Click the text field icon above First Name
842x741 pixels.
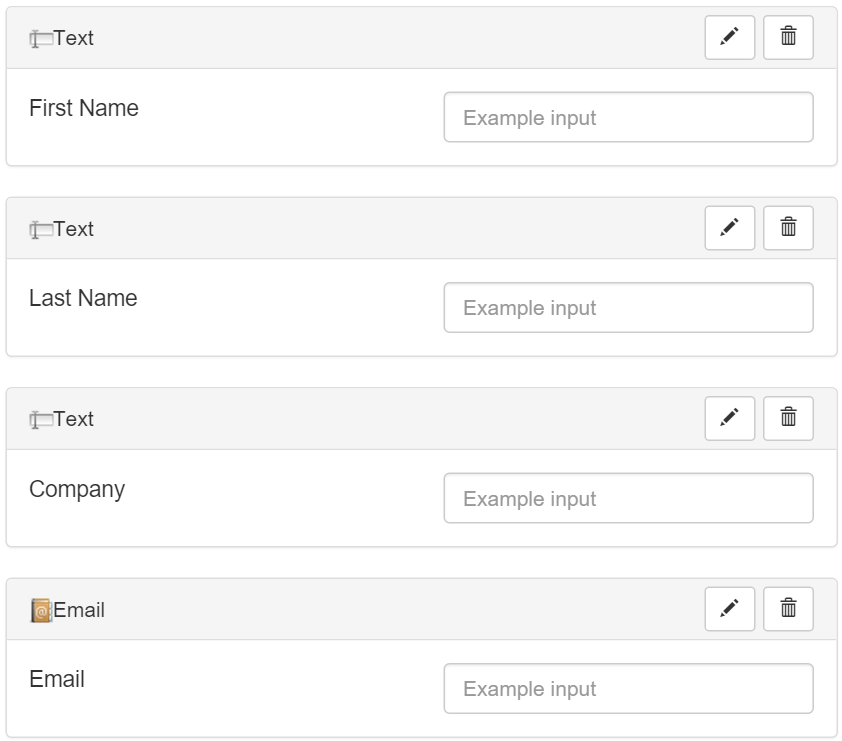[x=41, y=39]
